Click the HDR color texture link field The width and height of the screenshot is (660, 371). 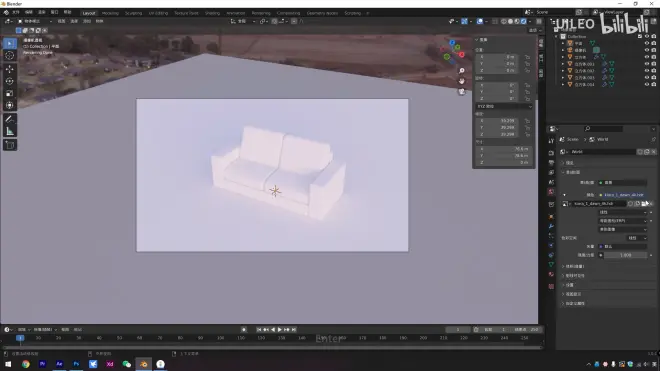tap(623, 195)
